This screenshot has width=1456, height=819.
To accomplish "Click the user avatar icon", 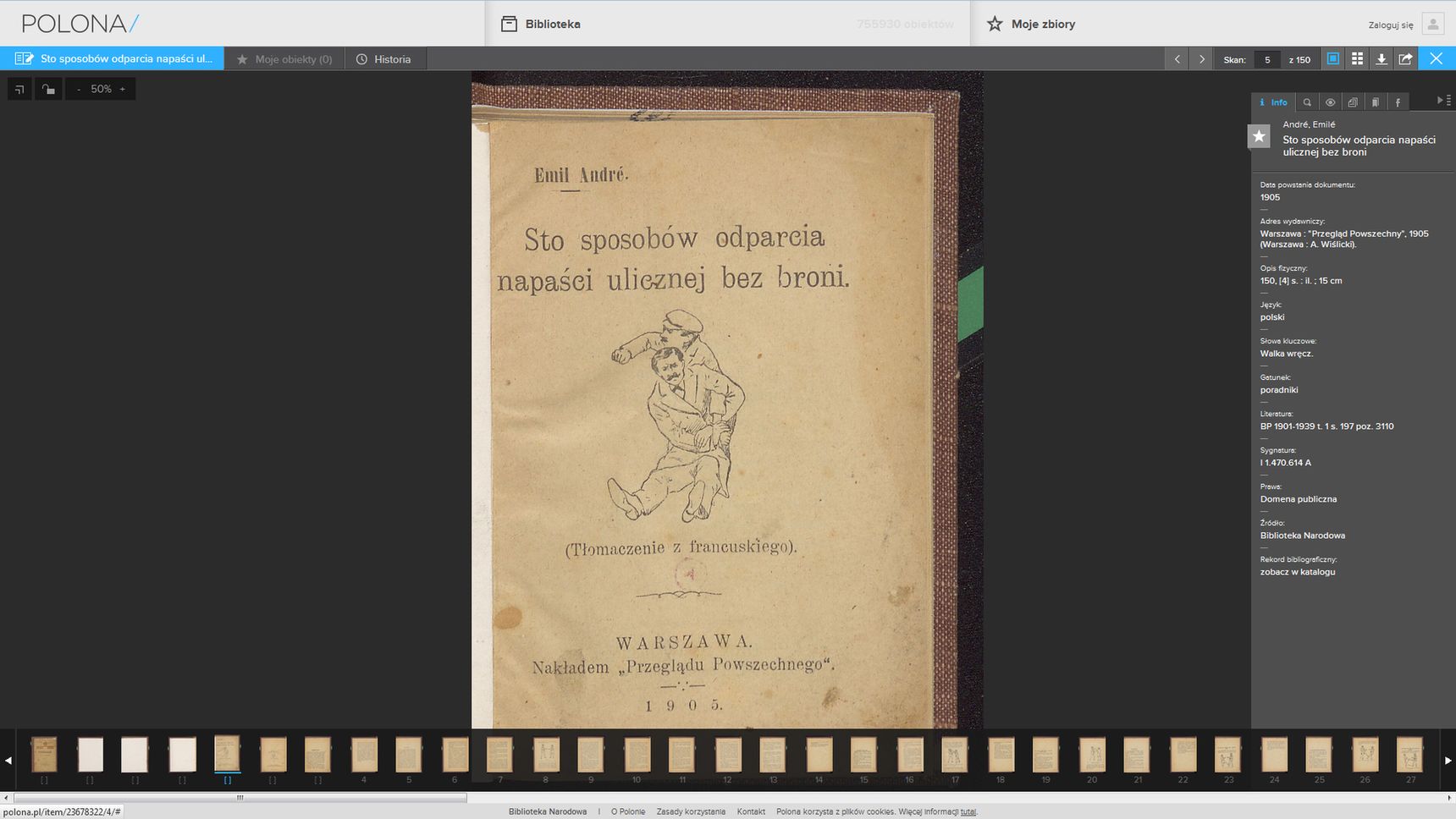I will (x=1432, y=24).
